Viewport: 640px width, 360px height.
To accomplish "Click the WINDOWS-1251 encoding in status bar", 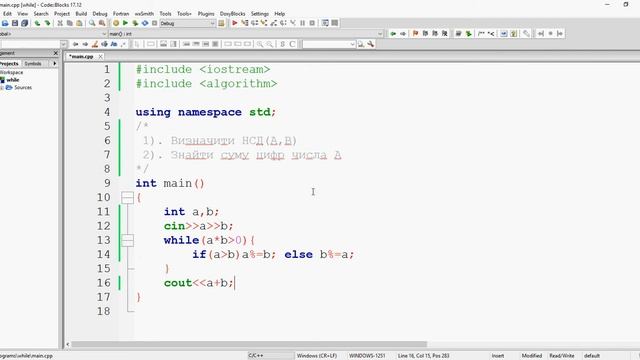I will [x=367, y=356].
